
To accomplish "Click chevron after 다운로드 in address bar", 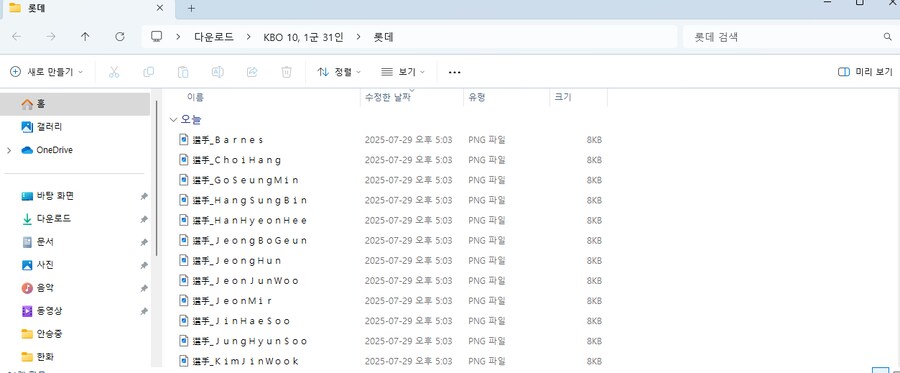I will 248,37.
